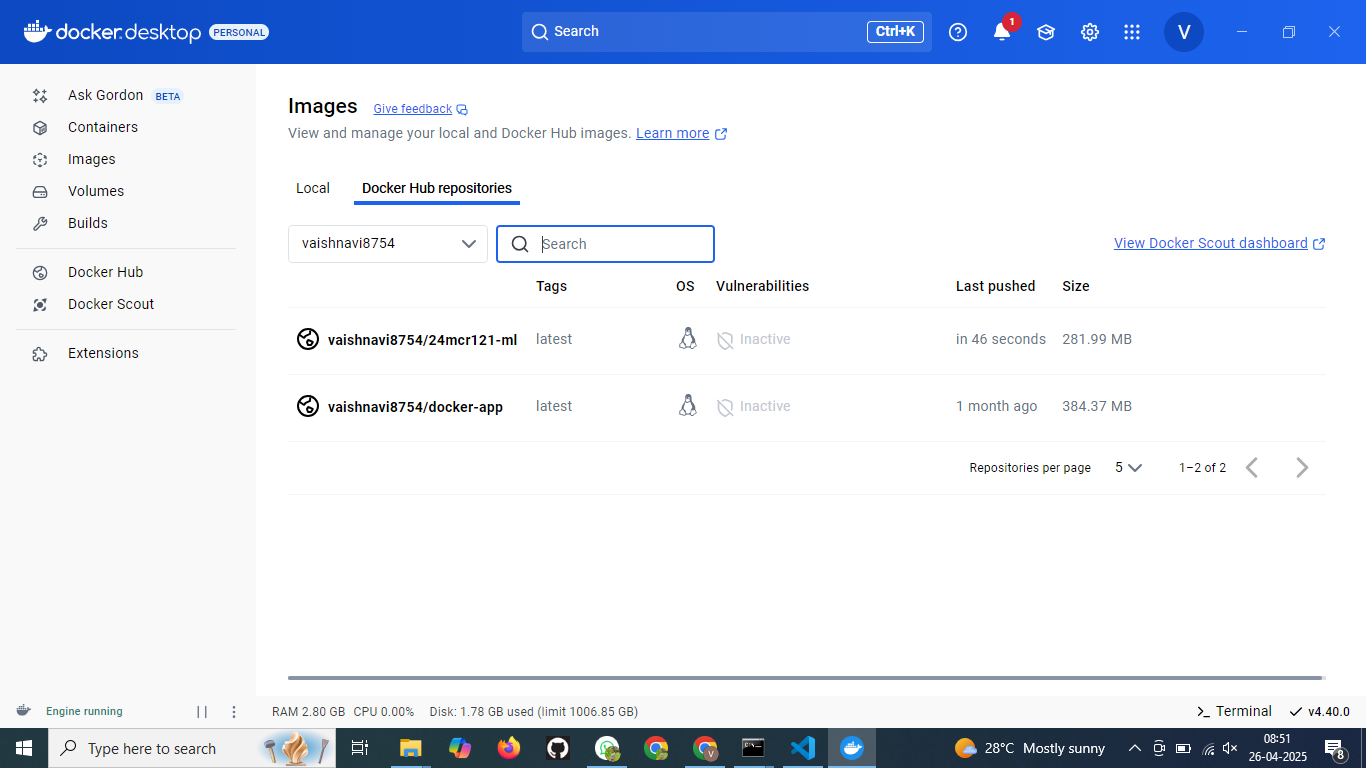Click the Containers cube icon
The width and height of the screenshot is (1366, 768).
[x=40, y=128]
